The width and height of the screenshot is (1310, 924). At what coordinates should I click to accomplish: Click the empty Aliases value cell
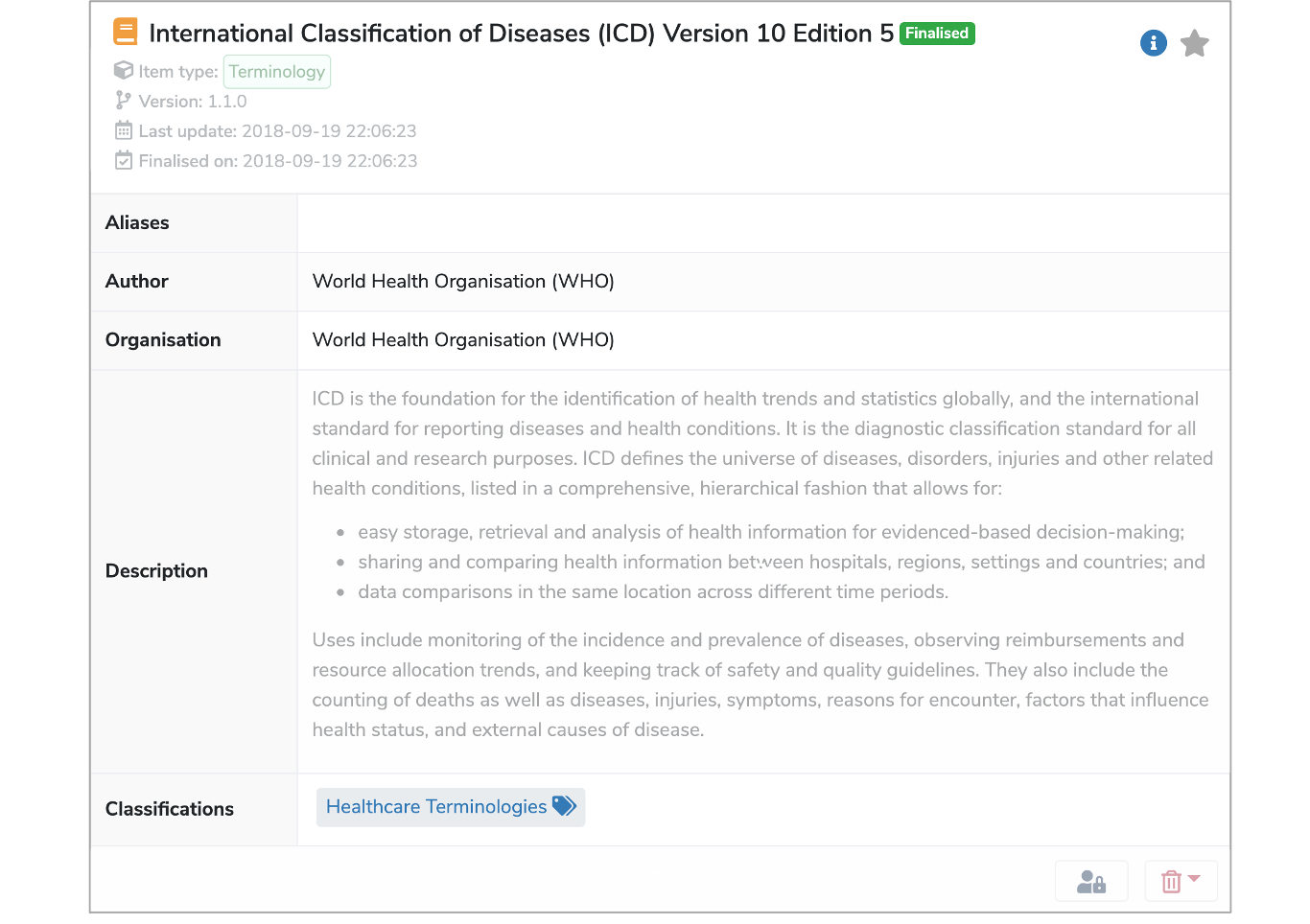[763, 223]
